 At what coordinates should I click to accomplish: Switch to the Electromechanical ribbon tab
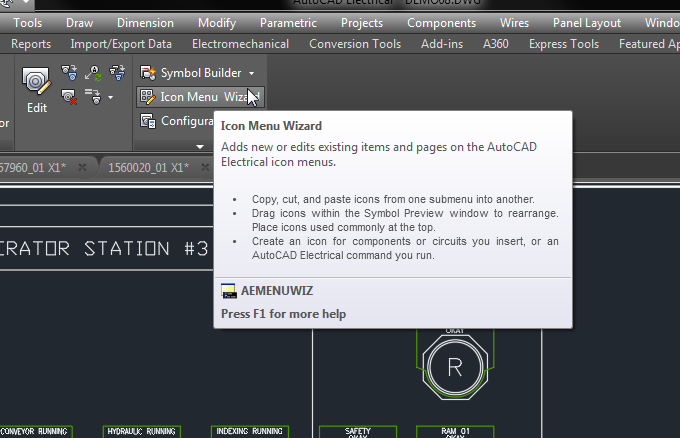240,44
